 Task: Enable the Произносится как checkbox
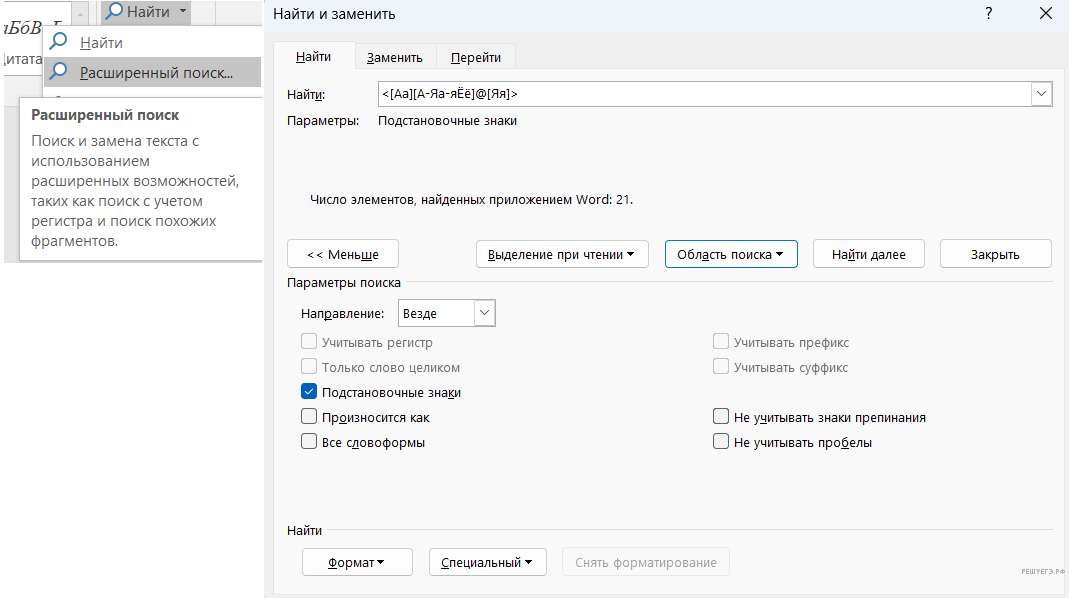pos(309,417)
